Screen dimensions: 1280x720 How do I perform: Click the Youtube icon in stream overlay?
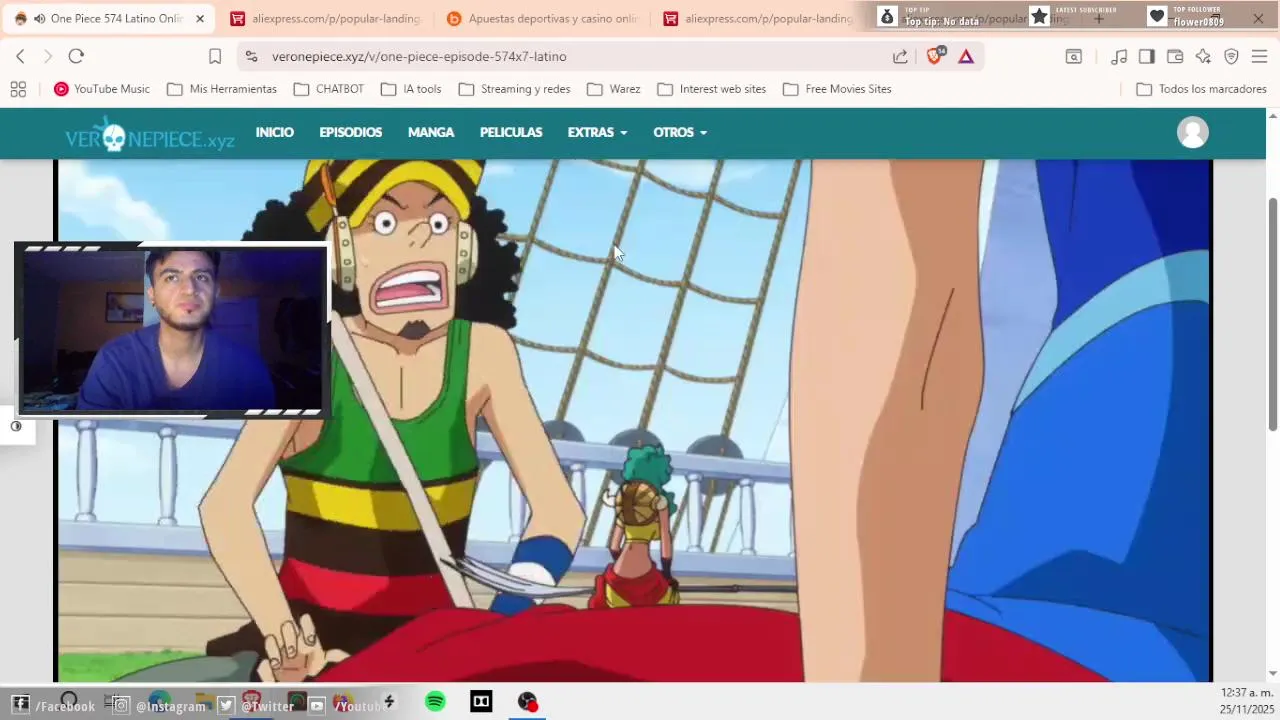[x=316, y=705]
